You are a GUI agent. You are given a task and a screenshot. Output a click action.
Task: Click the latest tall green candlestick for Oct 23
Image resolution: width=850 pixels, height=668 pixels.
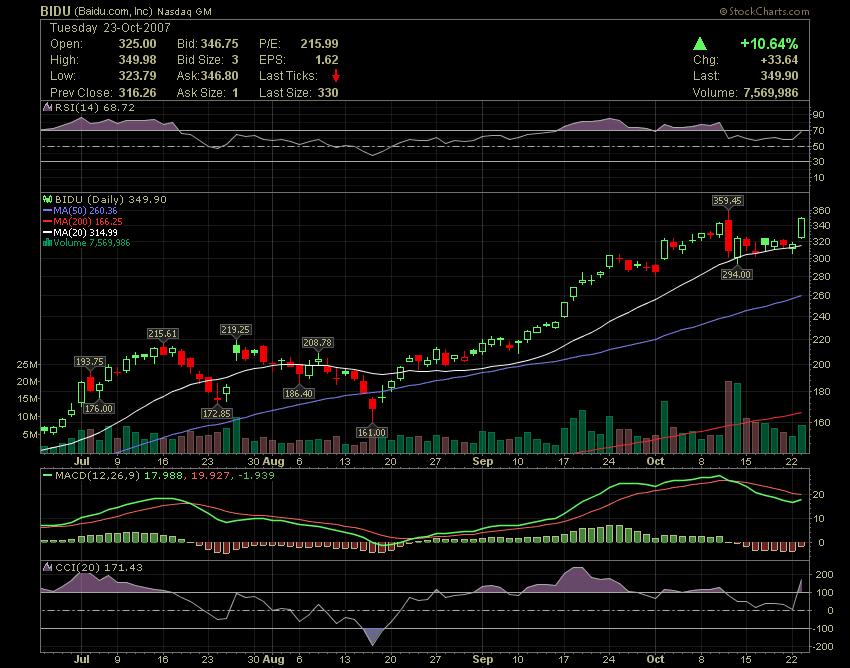(x=801, y=228)
